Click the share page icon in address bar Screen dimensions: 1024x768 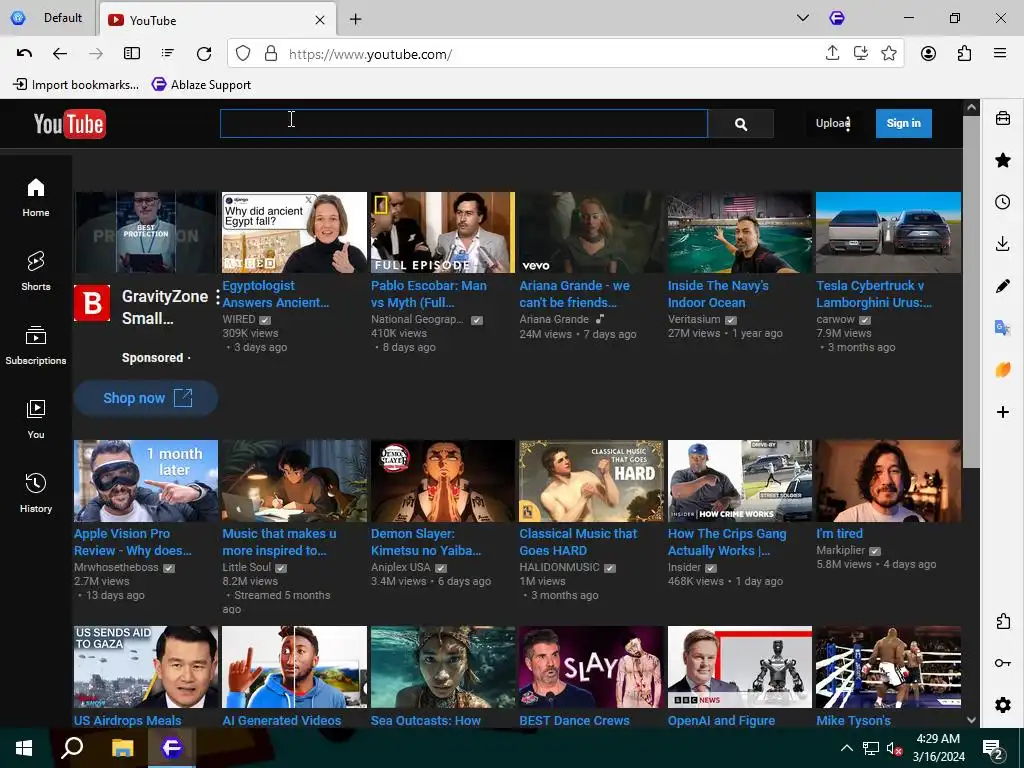coord(832,54)
